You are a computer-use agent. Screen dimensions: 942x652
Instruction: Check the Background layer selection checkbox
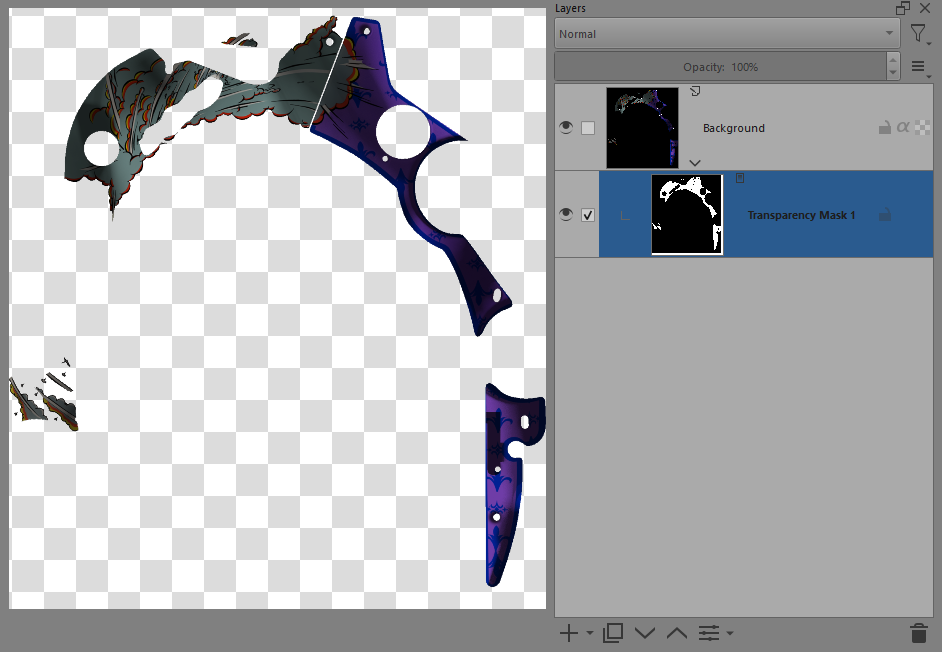click(588, 128)
